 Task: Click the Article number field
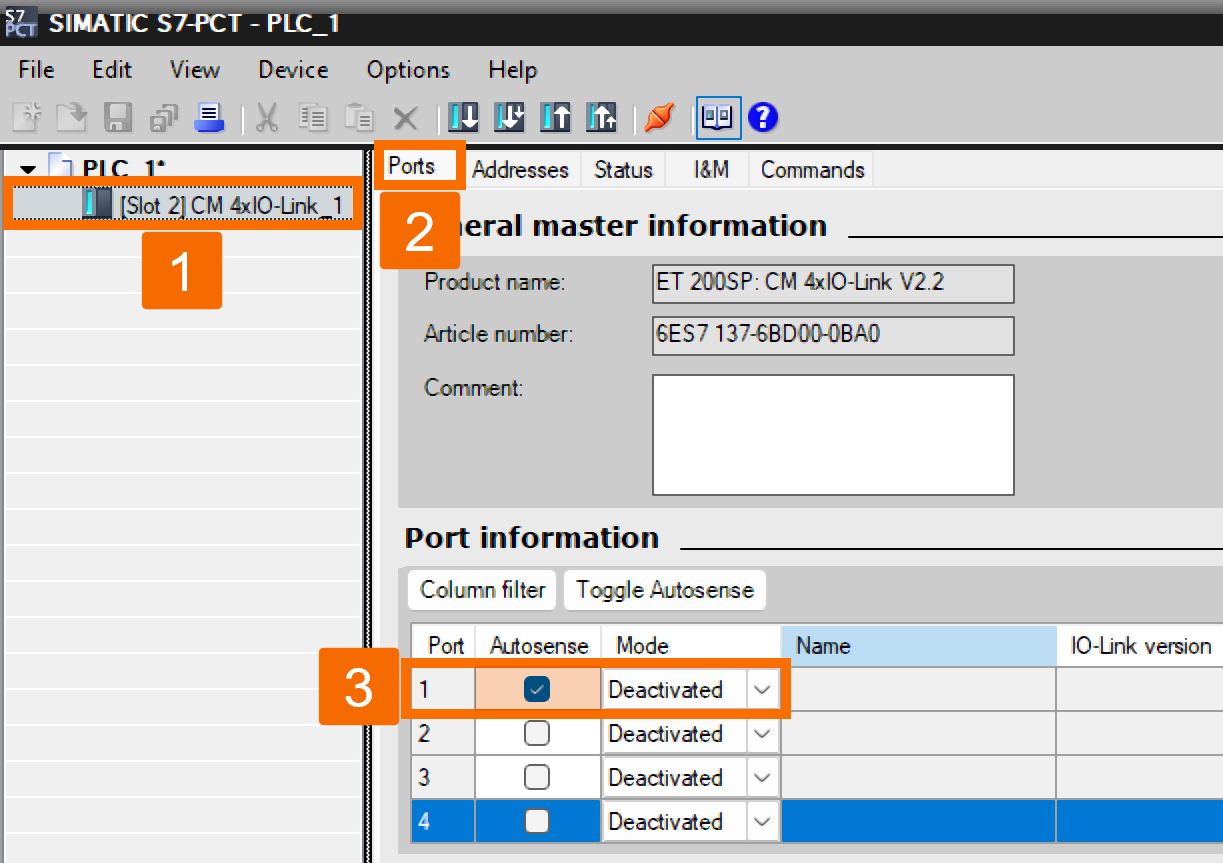click(x=833, y=336)
